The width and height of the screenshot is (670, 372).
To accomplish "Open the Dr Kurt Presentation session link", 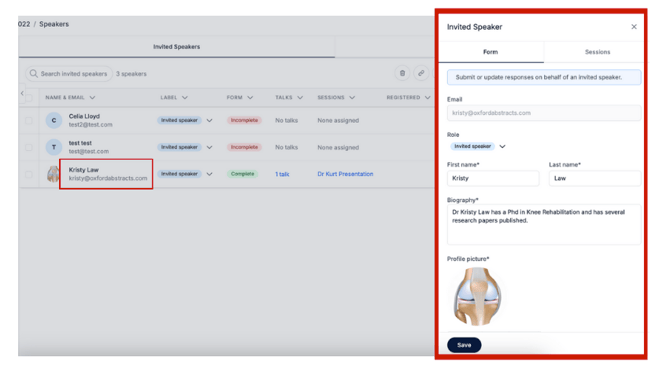I will pos(345,174).
